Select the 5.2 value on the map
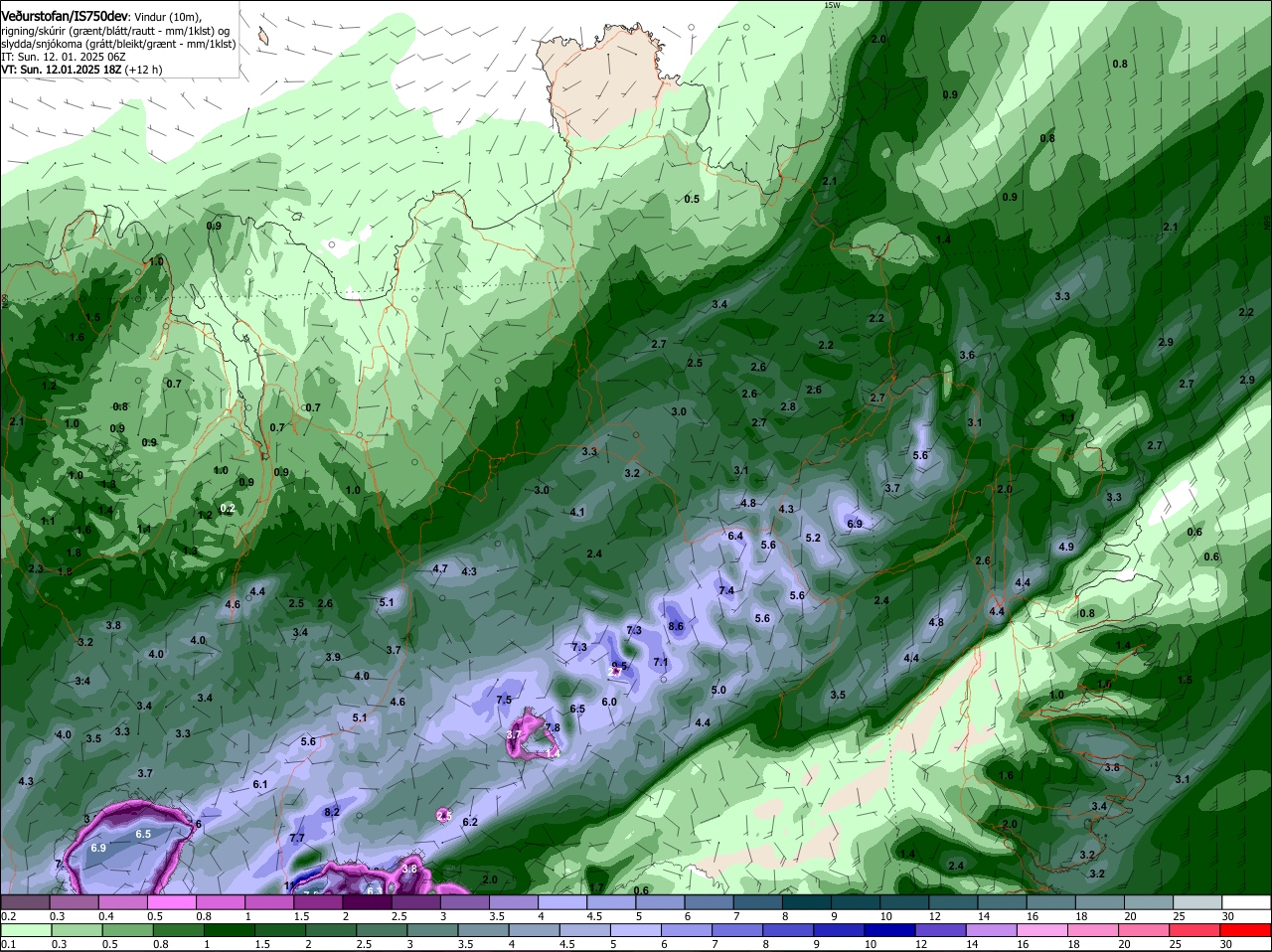 (x=813, y=538)
